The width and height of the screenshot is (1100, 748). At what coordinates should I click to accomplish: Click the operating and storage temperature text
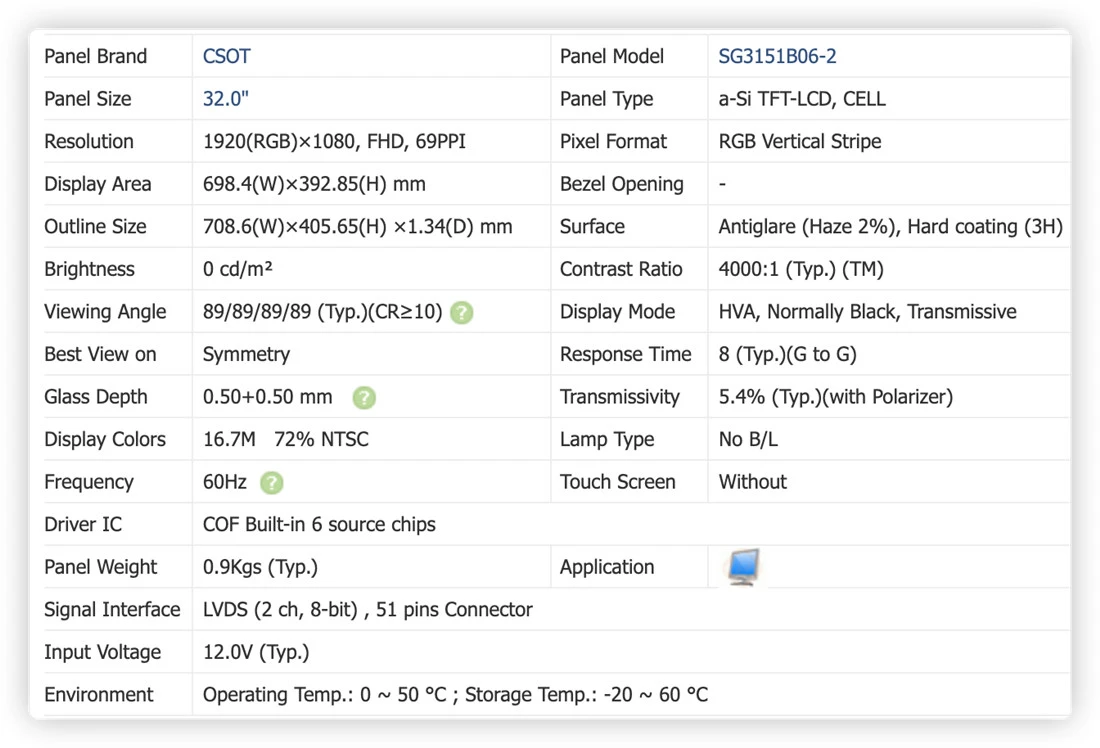[x=455, y=695]
